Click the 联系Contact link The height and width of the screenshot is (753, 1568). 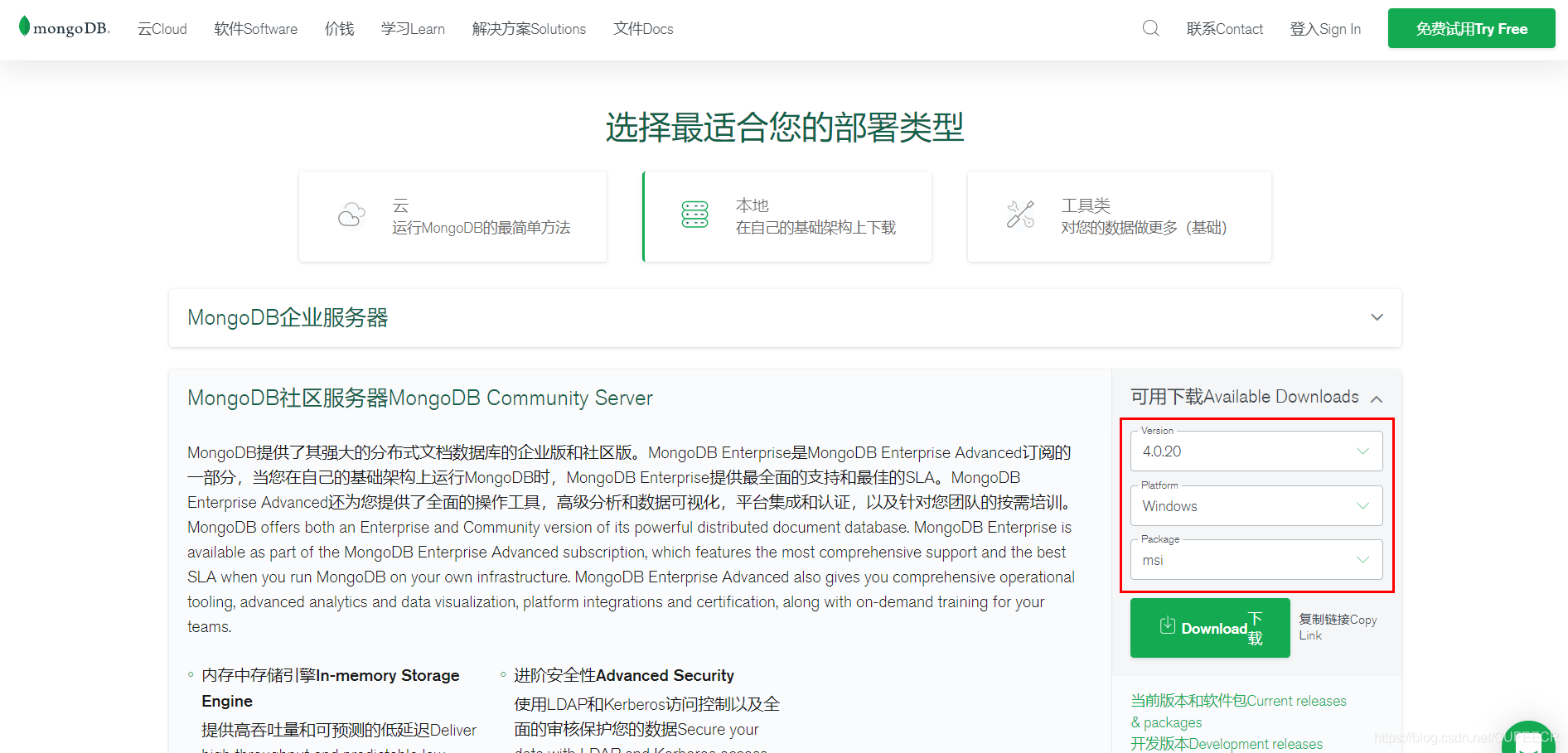click(1225, 29)
